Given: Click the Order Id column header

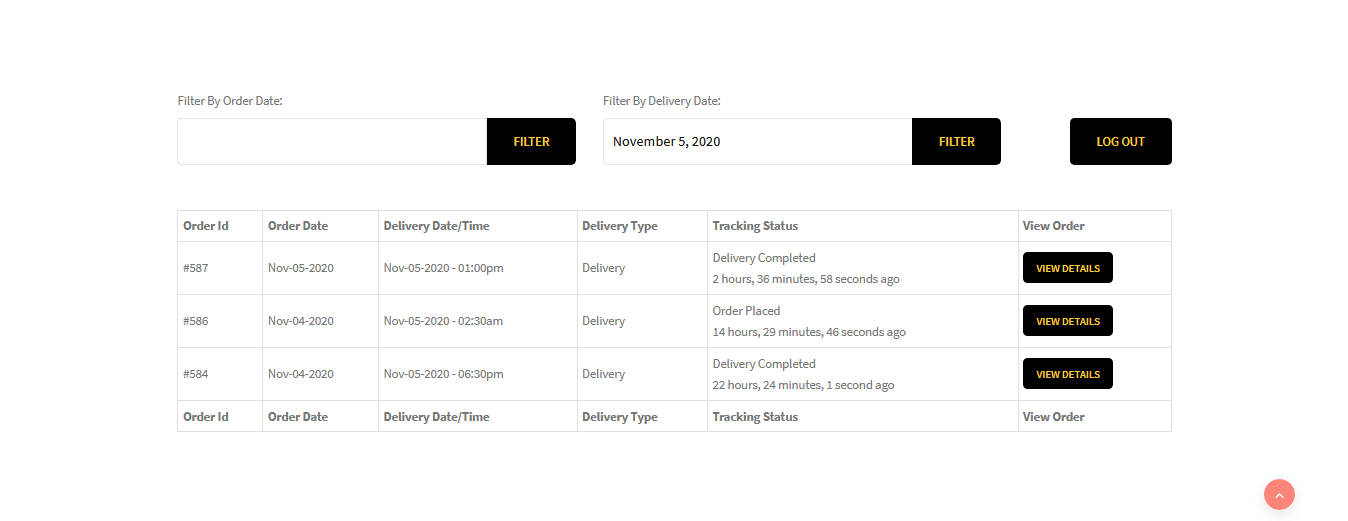Looking at the screenshot, I should coord(206,226).
